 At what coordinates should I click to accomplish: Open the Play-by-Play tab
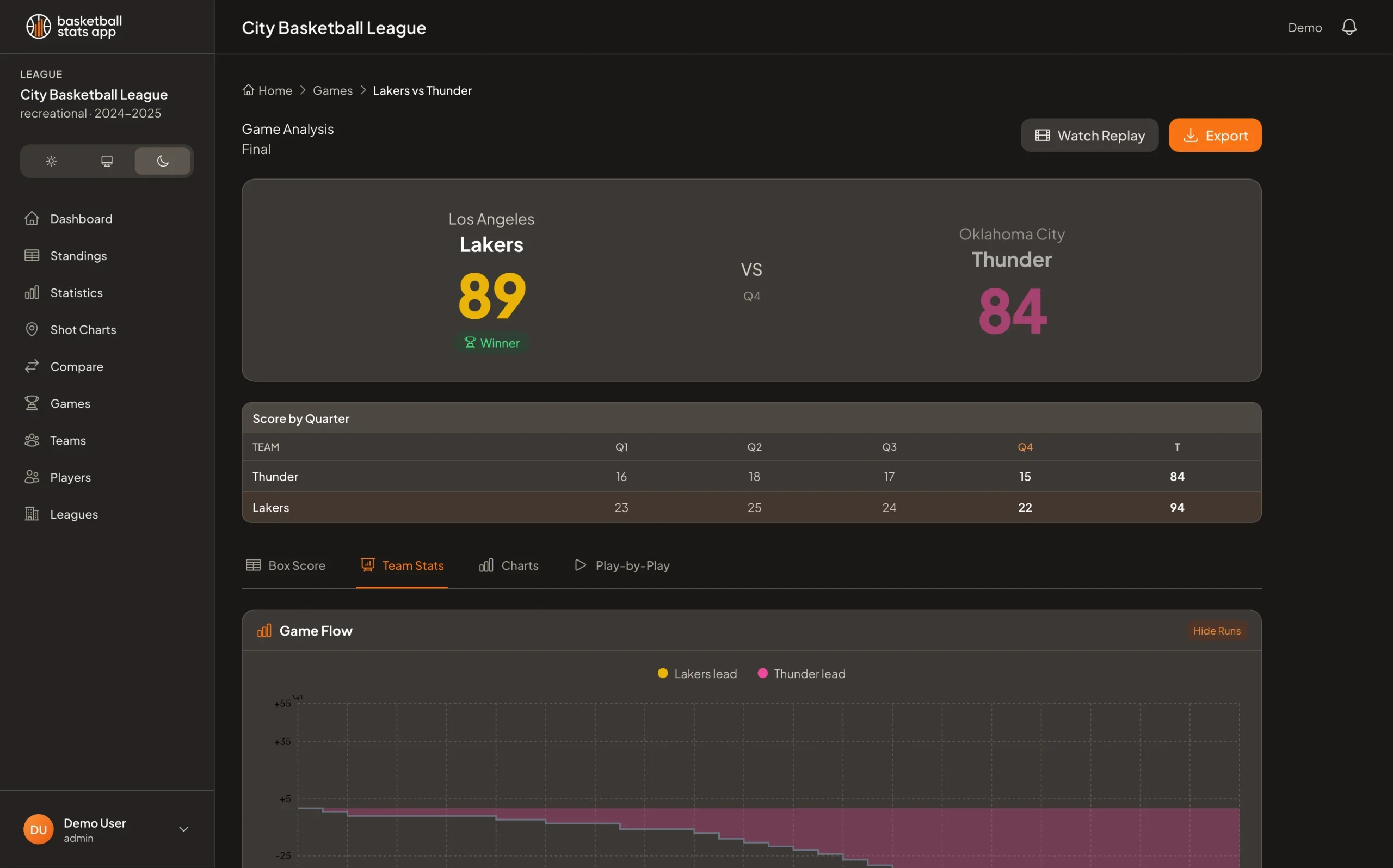621,565
